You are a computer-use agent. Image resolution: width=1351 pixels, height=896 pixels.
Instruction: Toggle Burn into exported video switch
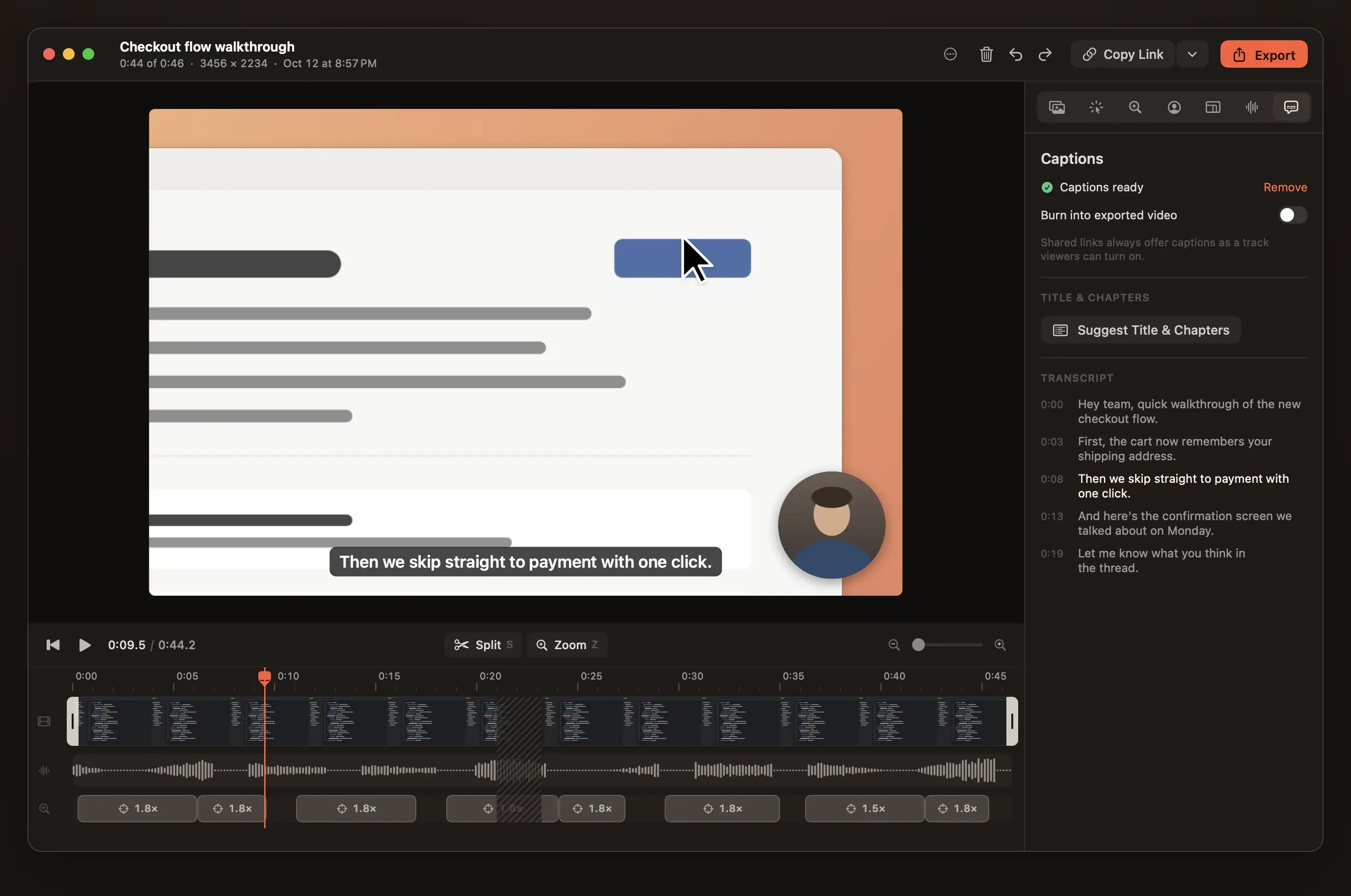click(x=1292, y=215)
